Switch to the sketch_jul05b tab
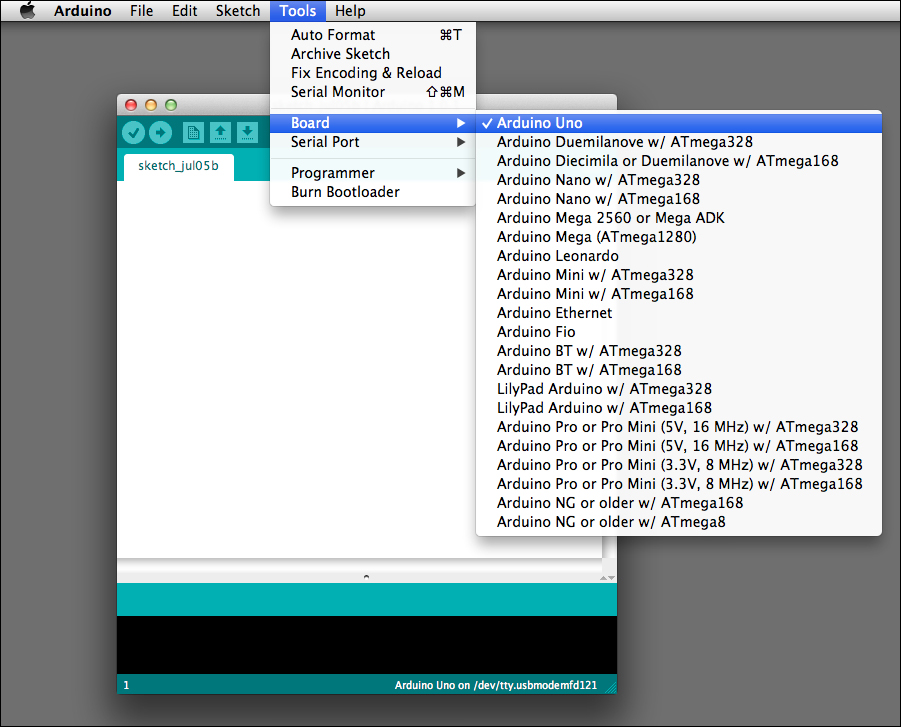Viewport: 901px width, 727px height. (178, 166)
